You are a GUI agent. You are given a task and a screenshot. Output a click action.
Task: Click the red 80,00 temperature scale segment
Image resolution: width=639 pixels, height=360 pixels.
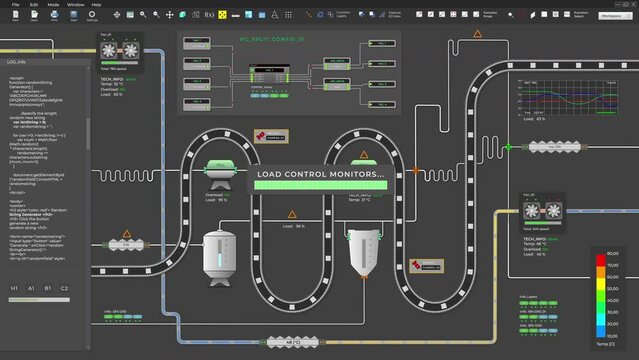tap(601, 260)
